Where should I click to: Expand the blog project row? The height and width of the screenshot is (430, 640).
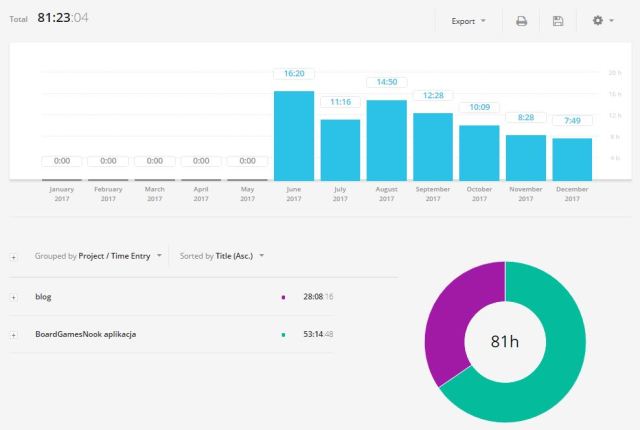click(x=13, y=297)
